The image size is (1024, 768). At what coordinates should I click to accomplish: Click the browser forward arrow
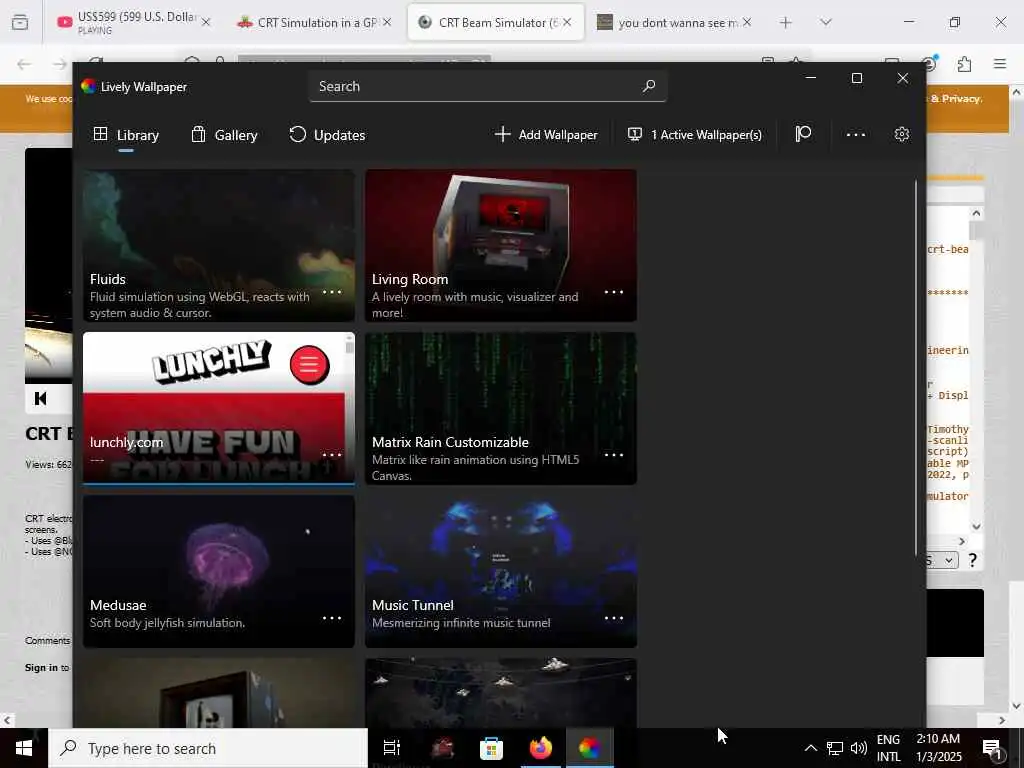[59, 64]
